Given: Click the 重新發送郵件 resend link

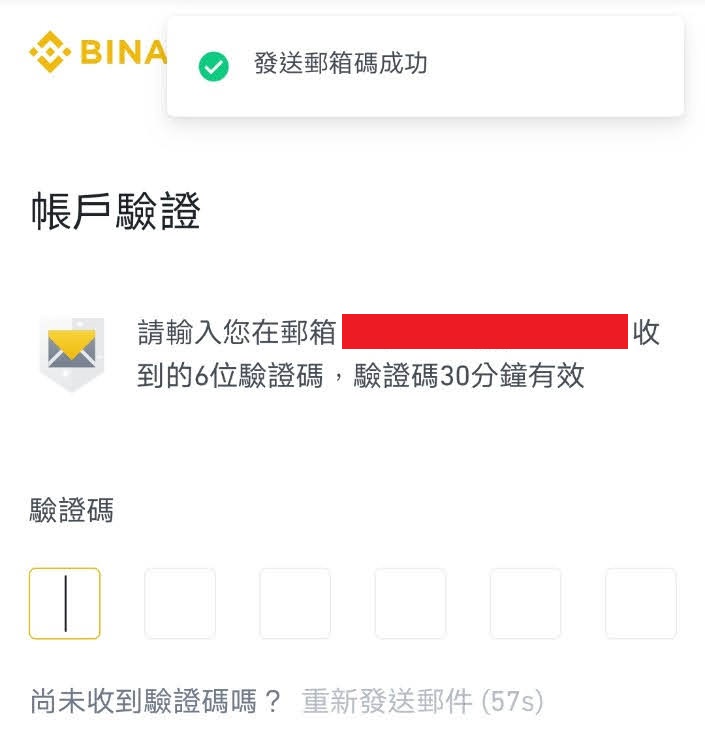Looking at the screenshot, I should pyautogui.click(x=387, y=701).
